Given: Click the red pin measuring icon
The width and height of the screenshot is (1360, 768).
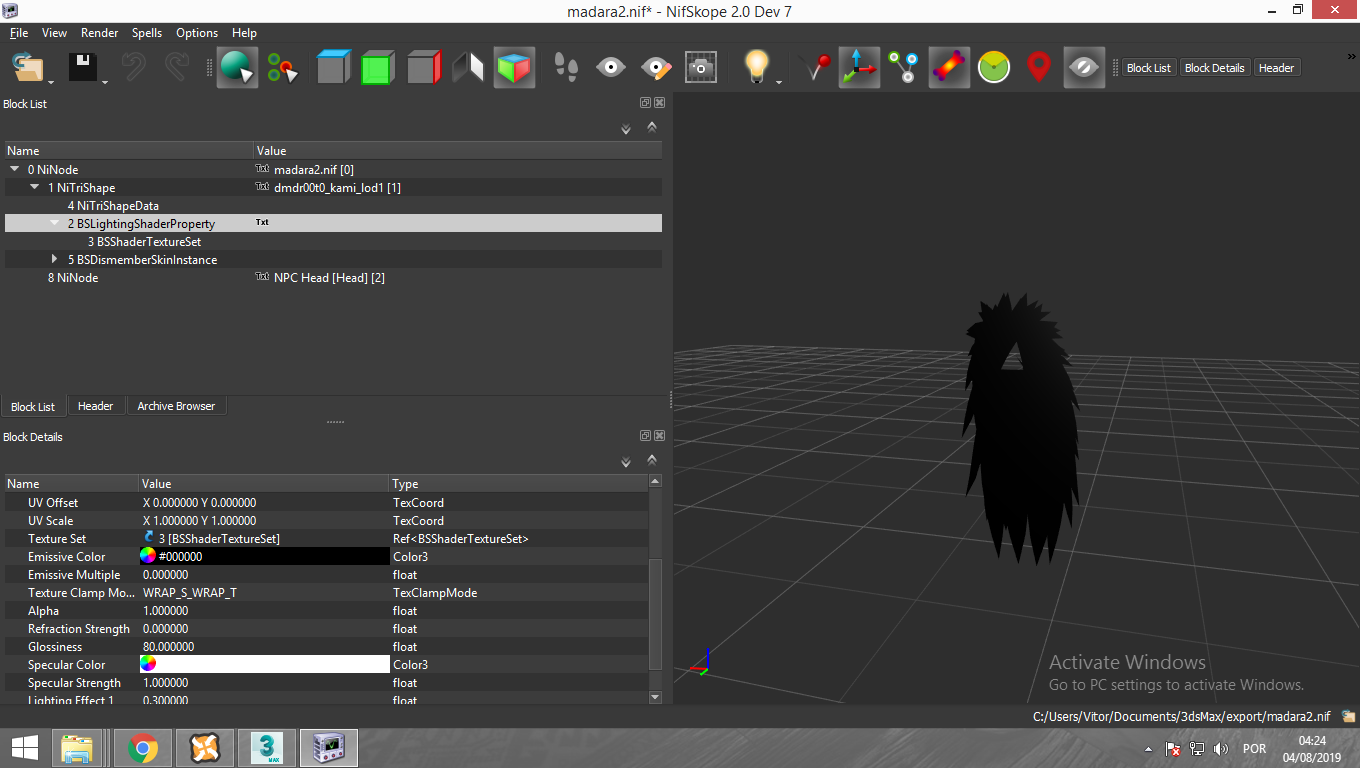Looking at the screenshot, I should [816, 68].
